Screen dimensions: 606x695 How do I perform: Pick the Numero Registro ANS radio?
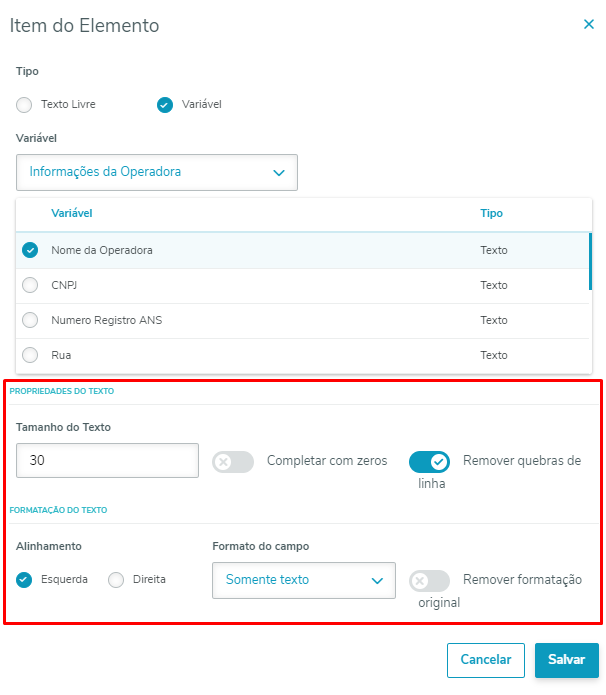click(x=30, y=320)
